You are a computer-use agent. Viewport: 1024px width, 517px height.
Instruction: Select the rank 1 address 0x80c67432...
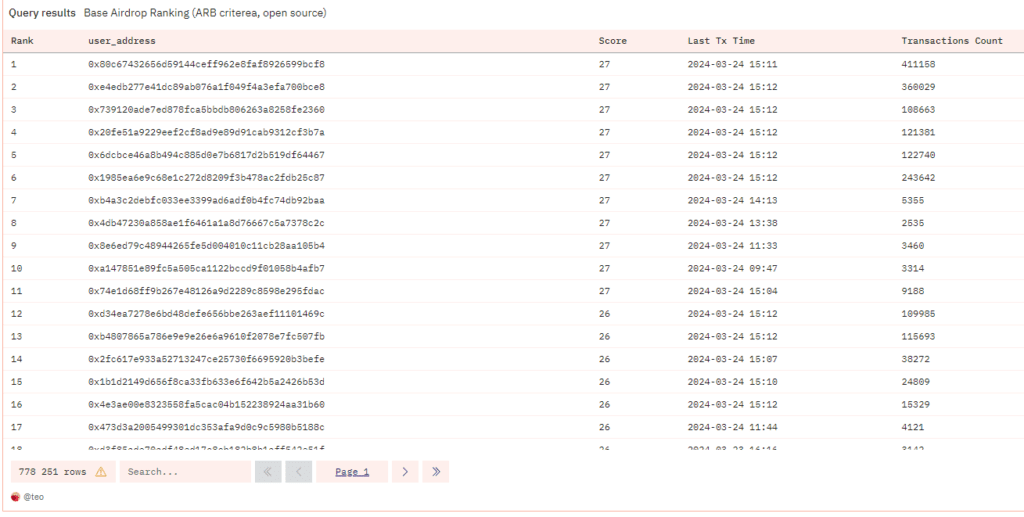pyautogui.click(x=206, y=64)
